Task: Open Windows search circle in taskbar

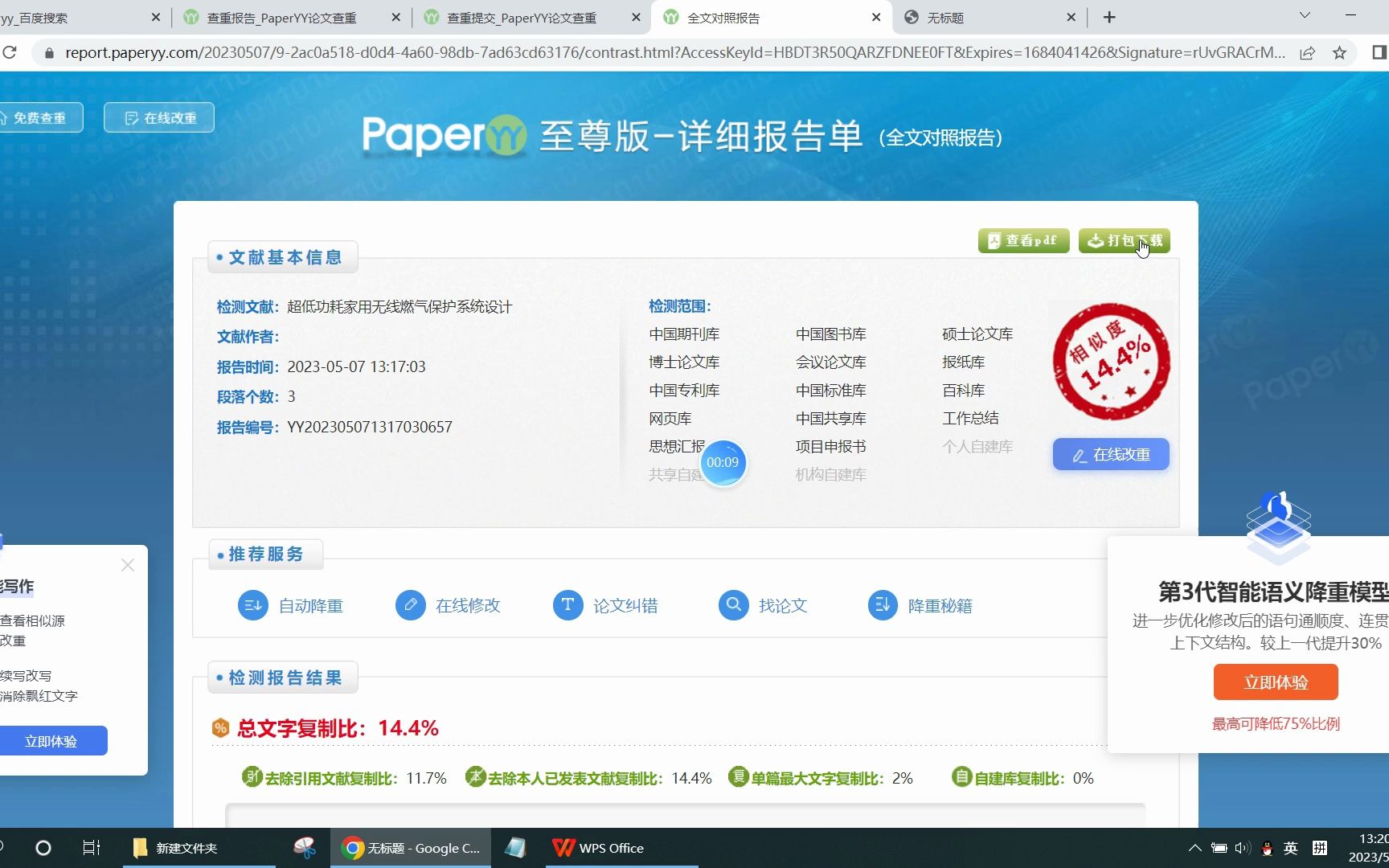Action: point(43,848)
